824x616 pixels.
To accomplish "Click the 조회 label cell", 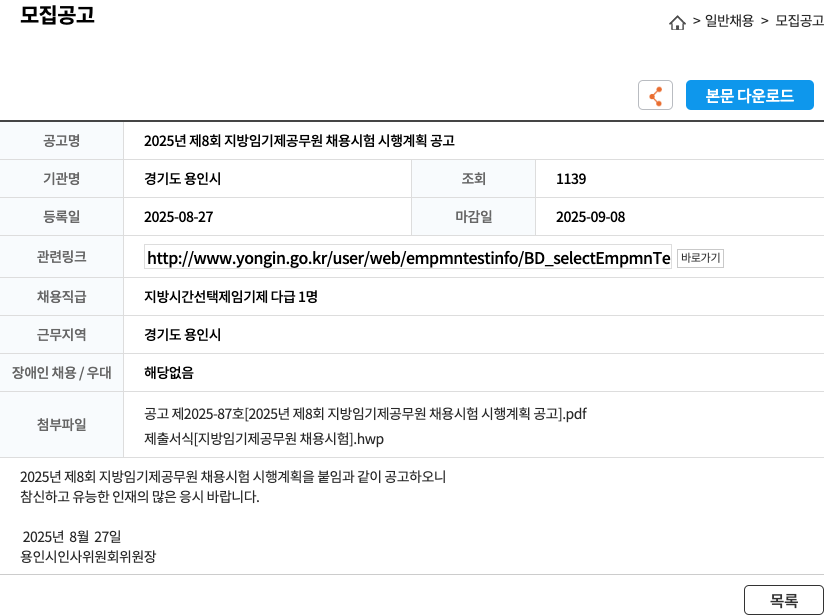I will [473, 179].
